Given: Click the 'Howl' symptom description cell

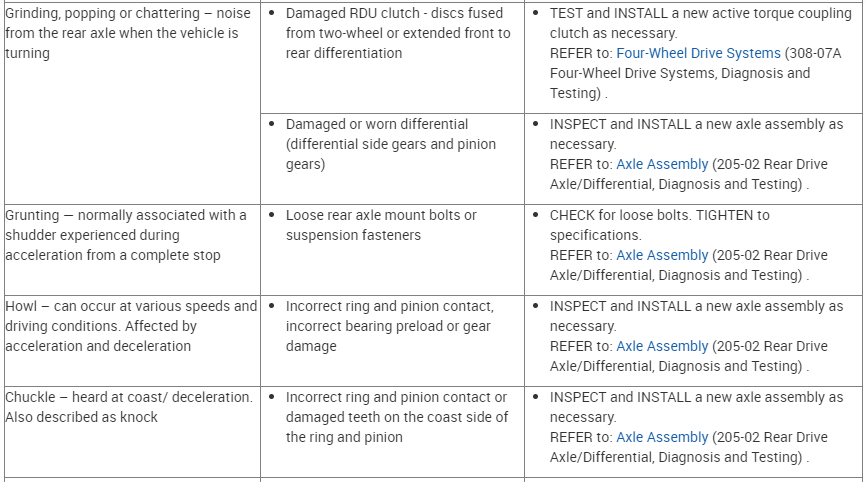Looking at the screenshot, I should tap(131, 326).
